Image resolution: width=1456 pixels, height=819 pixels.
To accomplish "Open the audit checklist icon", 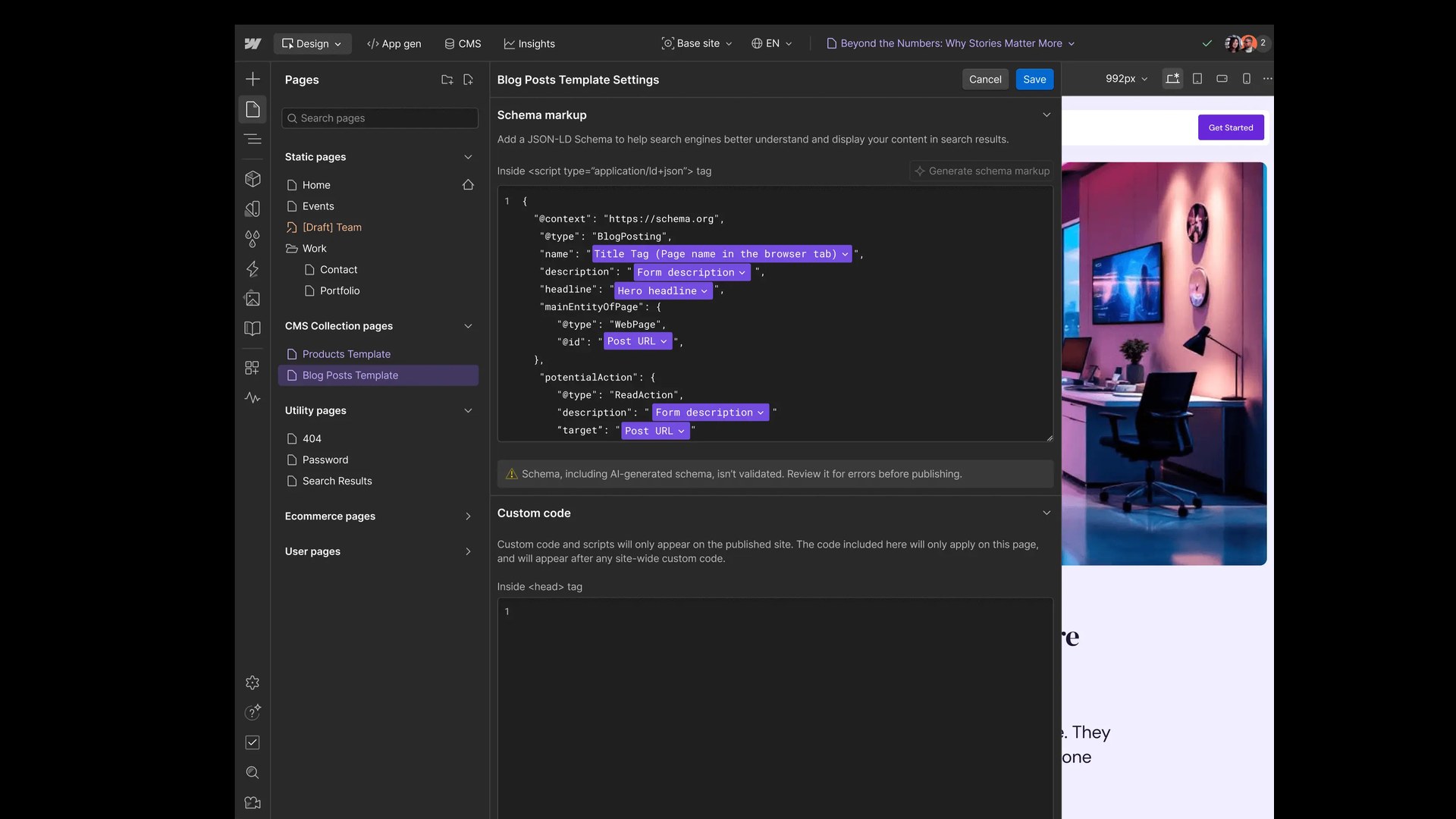I will [x=253, y=742].
